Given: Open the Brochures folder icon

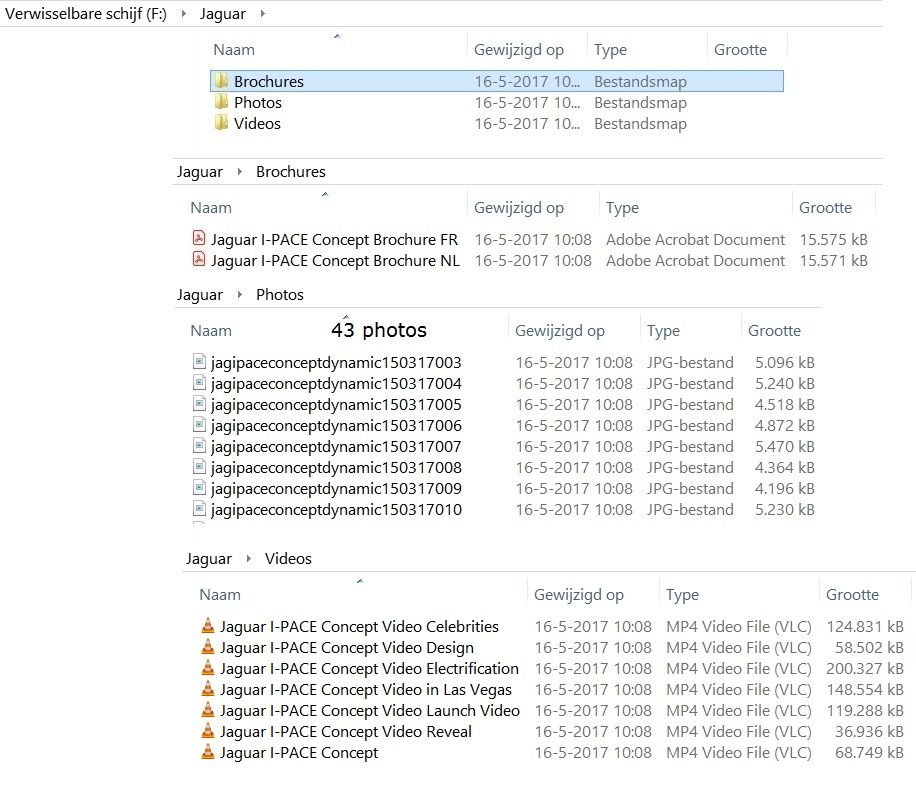Looking at the screenshot, I should pos(221,81).
